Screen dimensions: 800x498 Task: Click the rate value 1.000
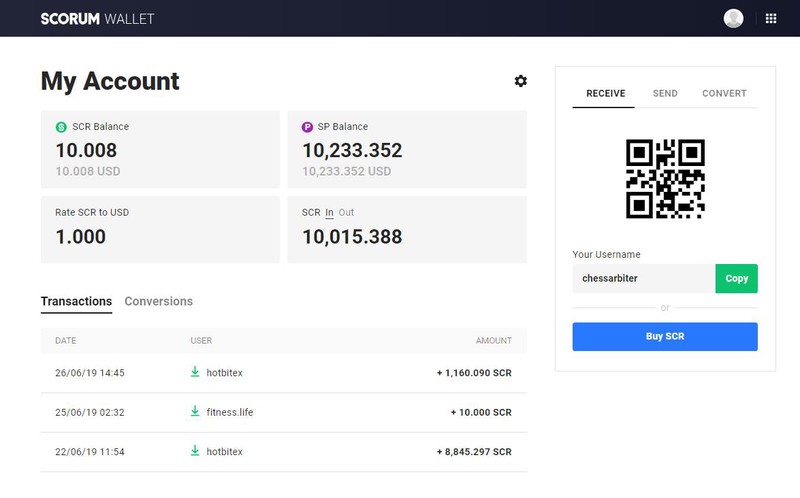[81, 236]
